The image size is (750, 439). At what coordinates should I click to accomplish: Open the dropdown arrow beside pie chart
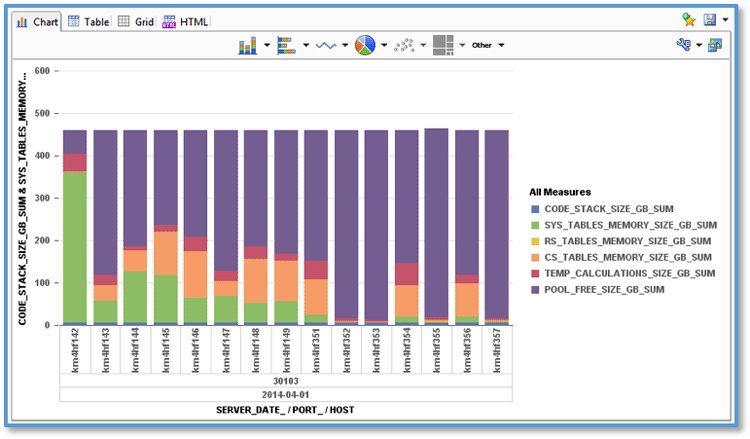click(384, 45)
